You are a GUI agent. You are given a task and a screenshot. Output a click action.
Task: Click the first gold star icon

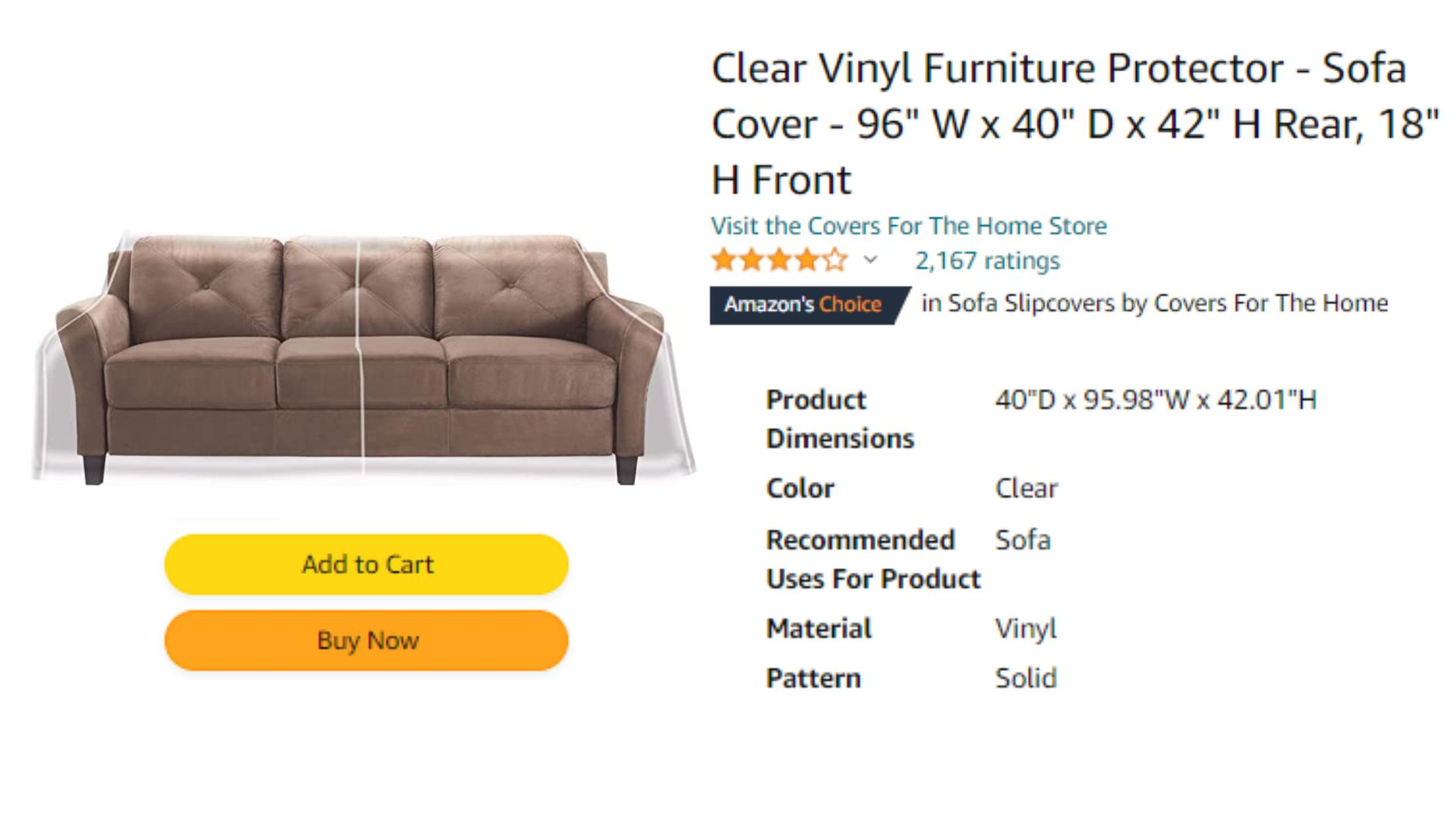coord(724,260)
